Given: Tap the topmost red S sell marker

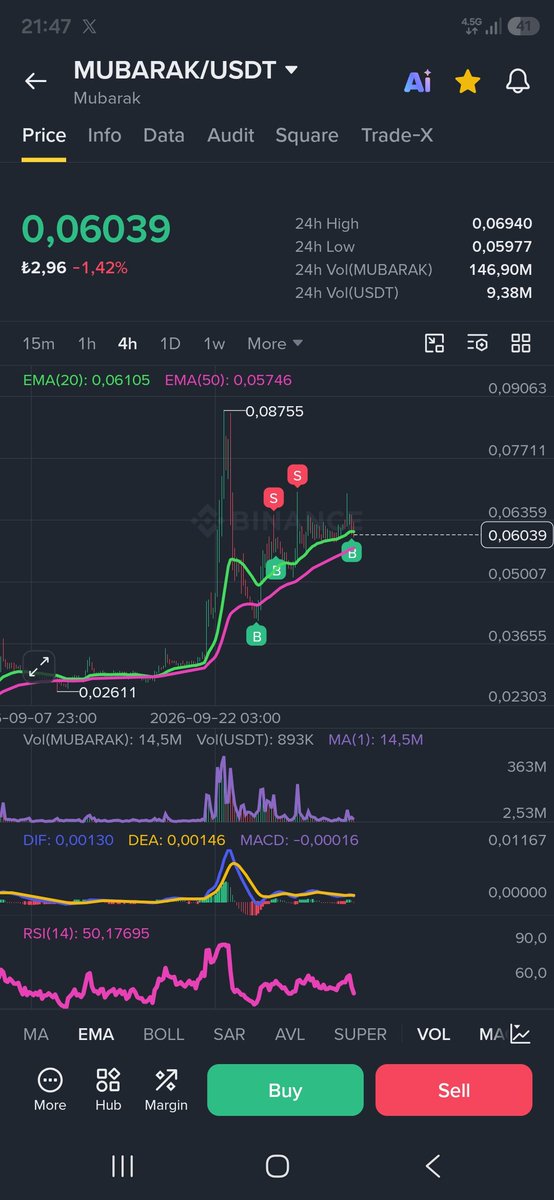Looking at the screenshot, I should (297, 475).
